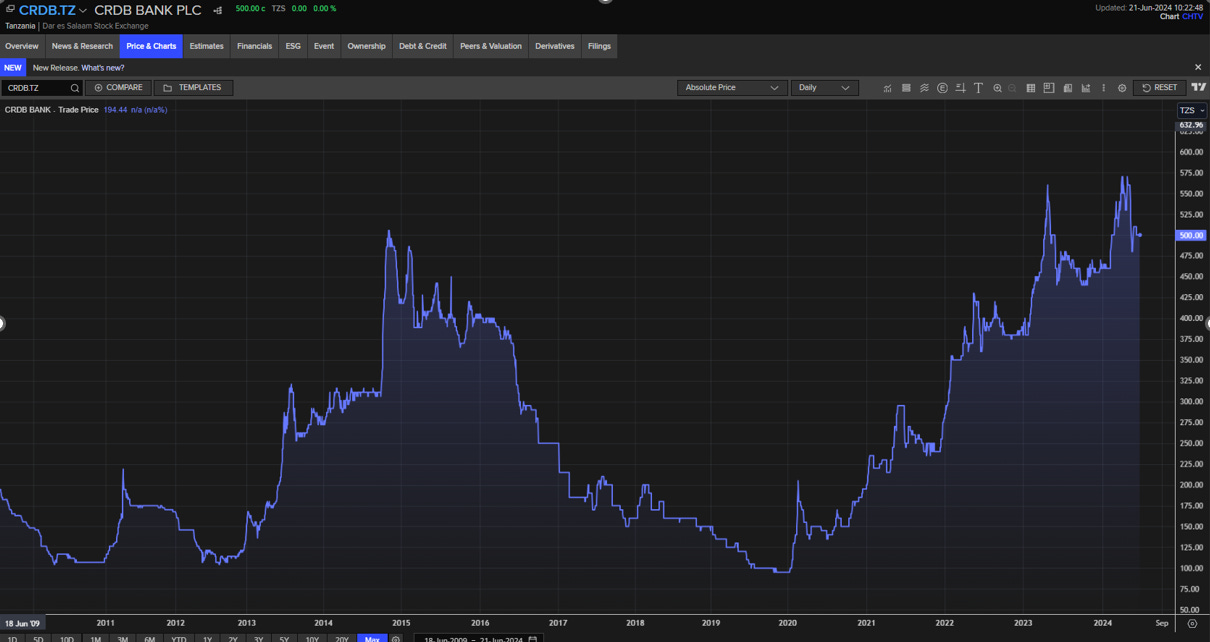The width and height of the screenshot is (1210, 642).
Task: Open the Daily interval dropdown
Action: (x=825, y=88)
